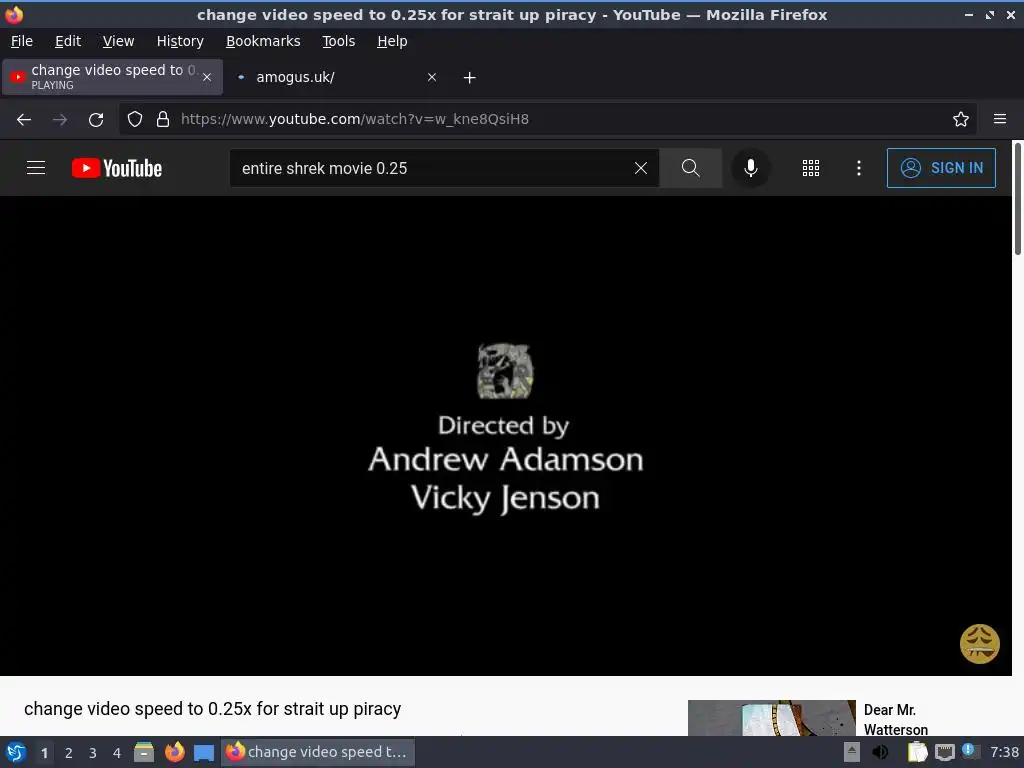
Task: Open the YouTube apps grid
Action: (x=810, y=168)
